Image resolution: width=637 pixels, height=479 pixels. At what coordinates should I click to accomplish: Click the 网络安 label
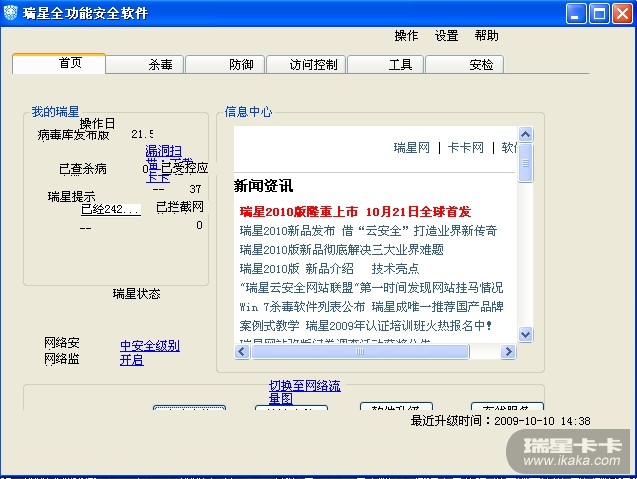(x=62, y=343)
